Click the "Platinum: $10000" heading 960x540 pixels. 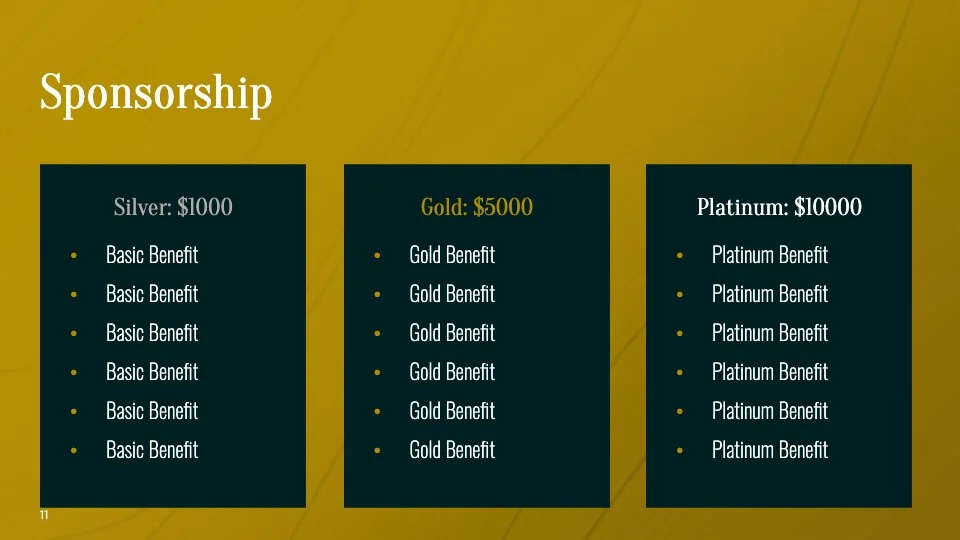tap(779, 207)
